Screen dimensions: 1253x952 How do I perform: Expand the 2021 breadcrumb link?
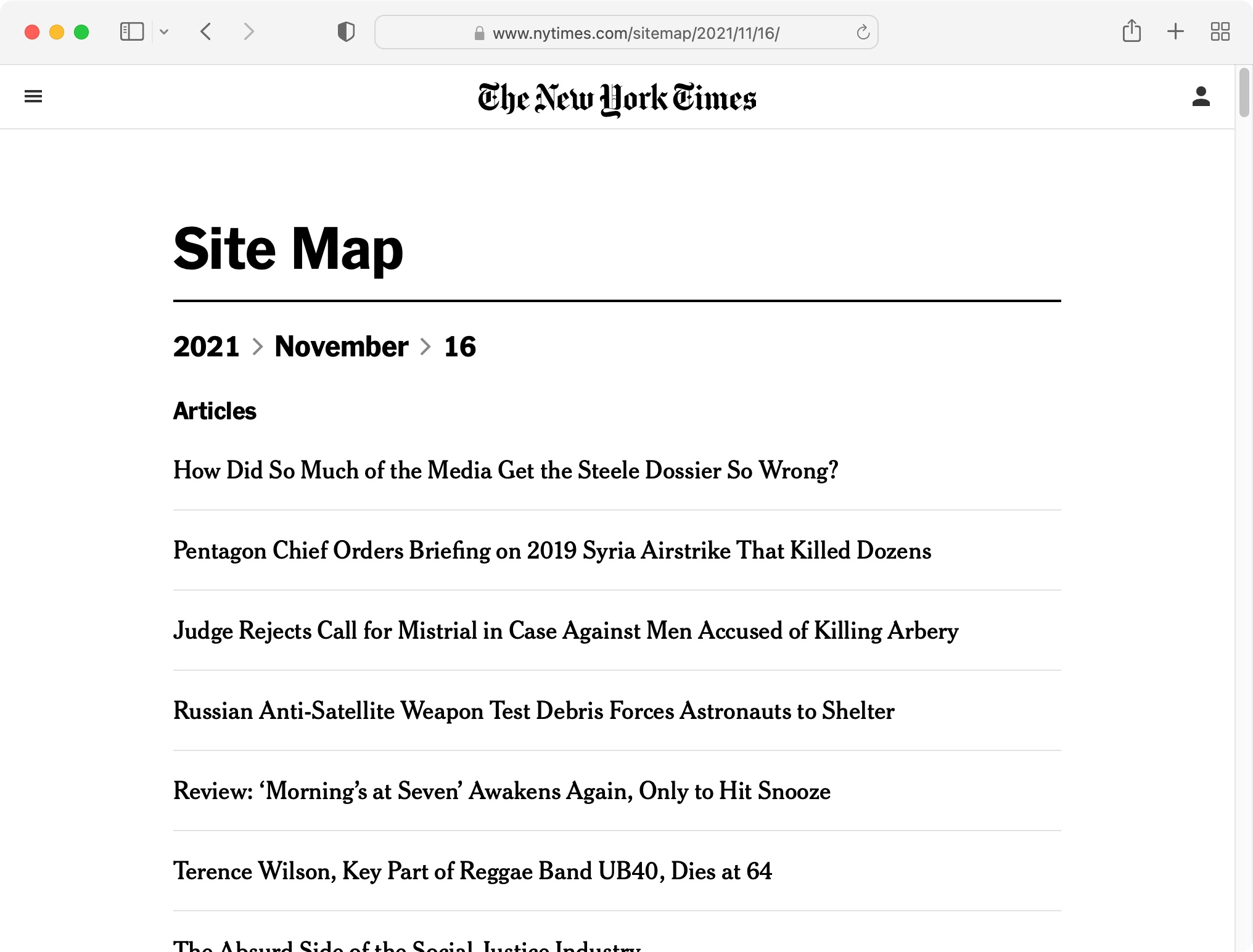[205, 346]
